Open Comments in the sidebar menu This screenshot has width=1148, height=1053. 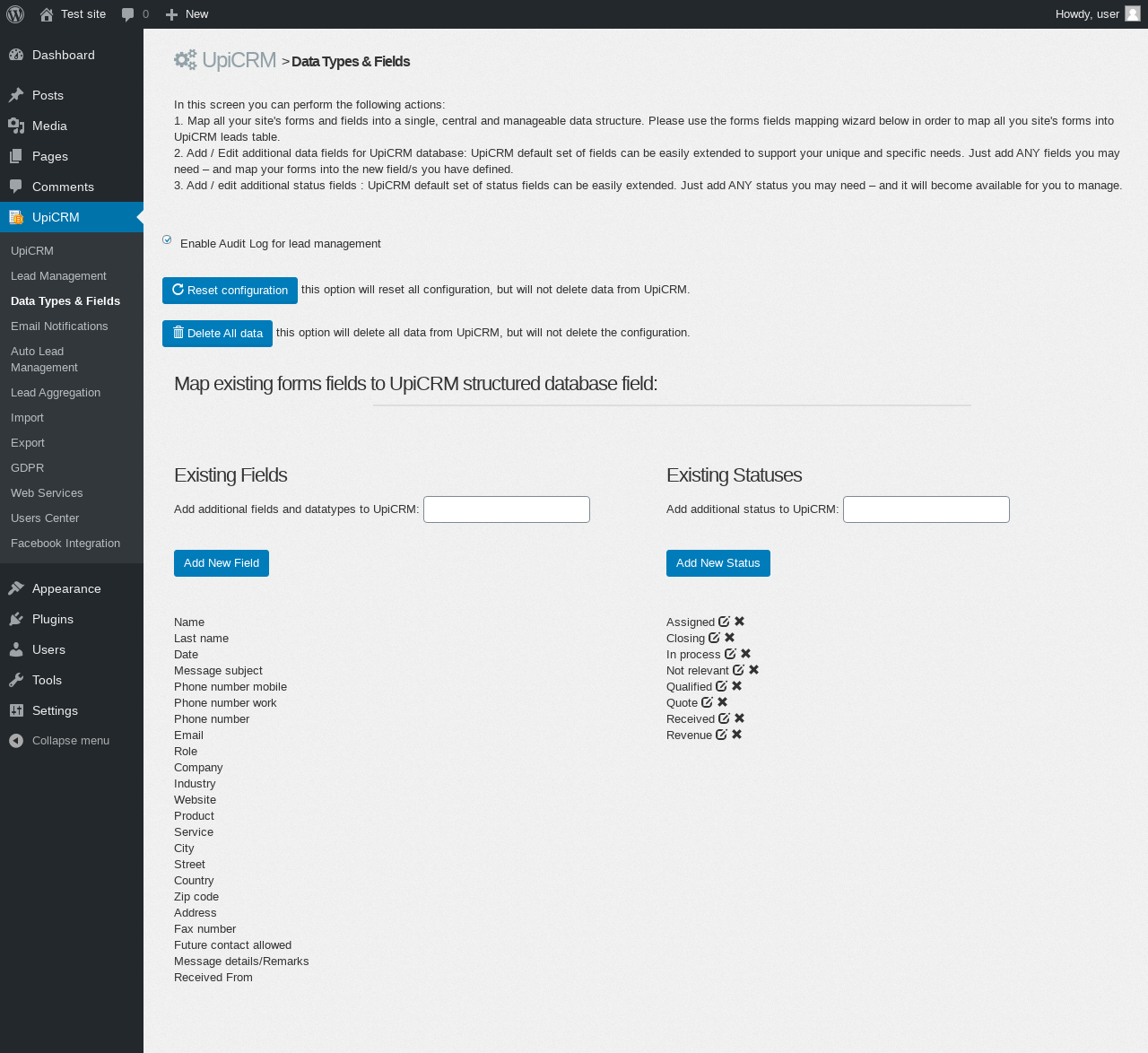click(x=72, y=187)
